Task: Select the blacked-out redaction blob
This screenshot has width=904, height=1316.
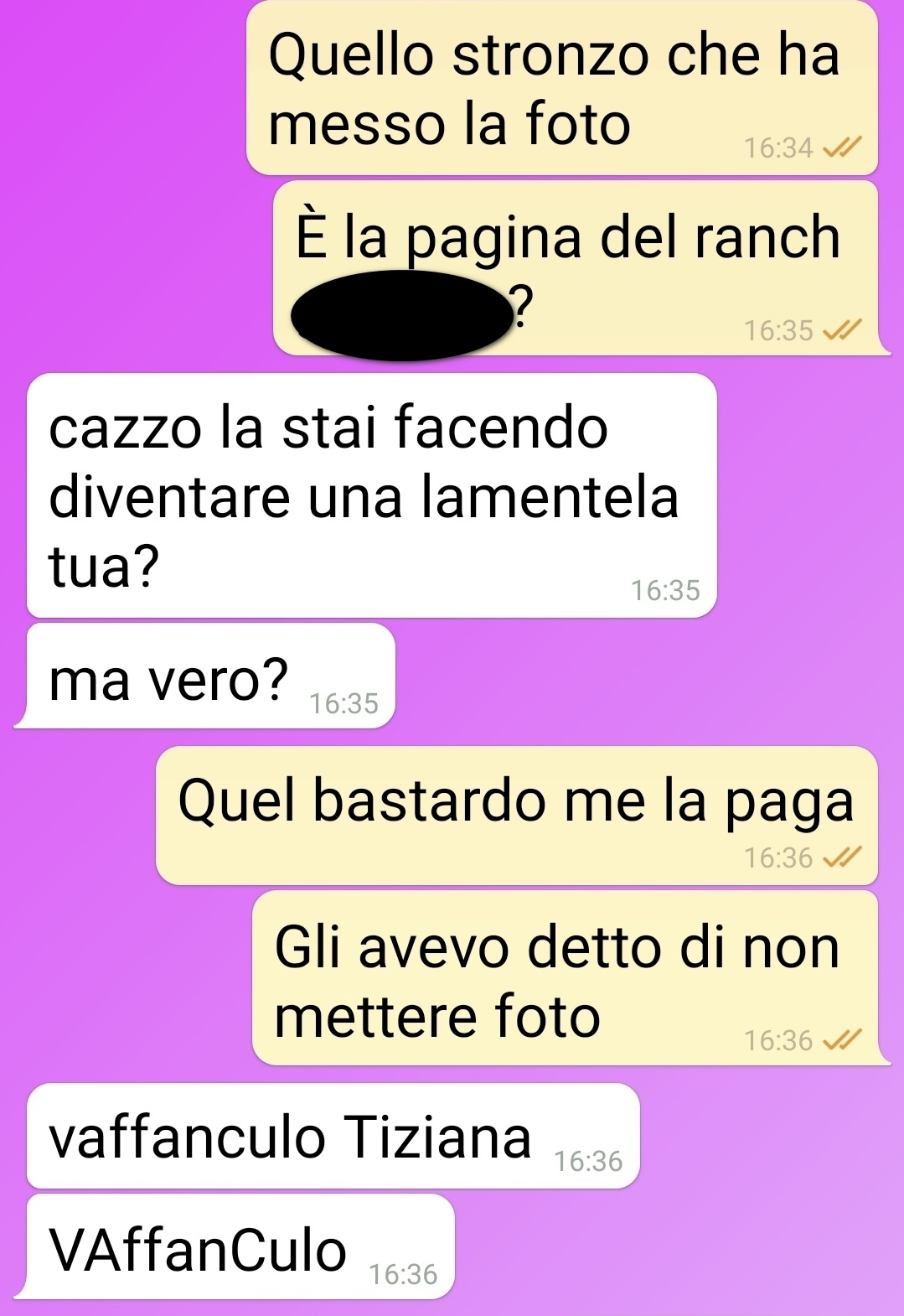Action: coord(402,315)
